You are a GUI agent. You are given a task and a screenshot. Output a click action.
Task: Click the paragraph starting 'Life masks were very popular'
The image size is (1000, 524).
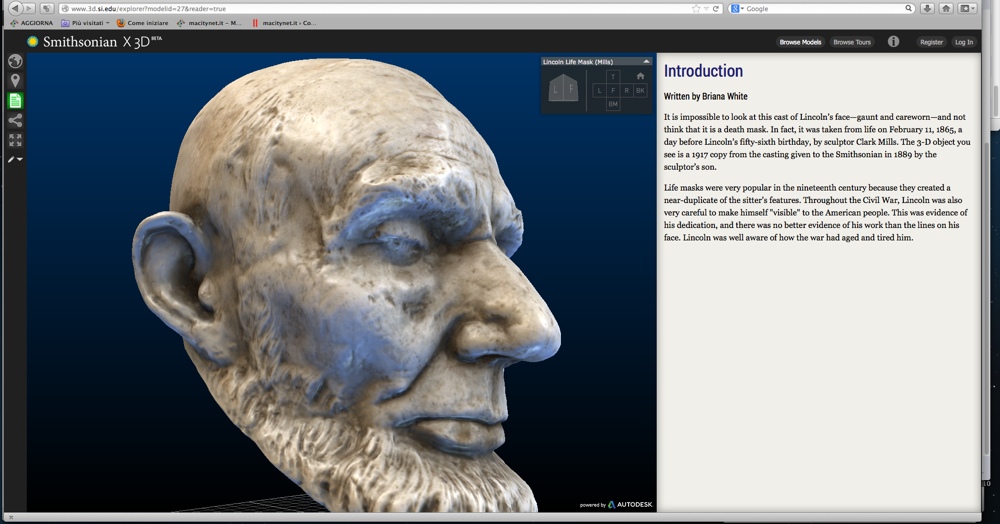(815, 212)
